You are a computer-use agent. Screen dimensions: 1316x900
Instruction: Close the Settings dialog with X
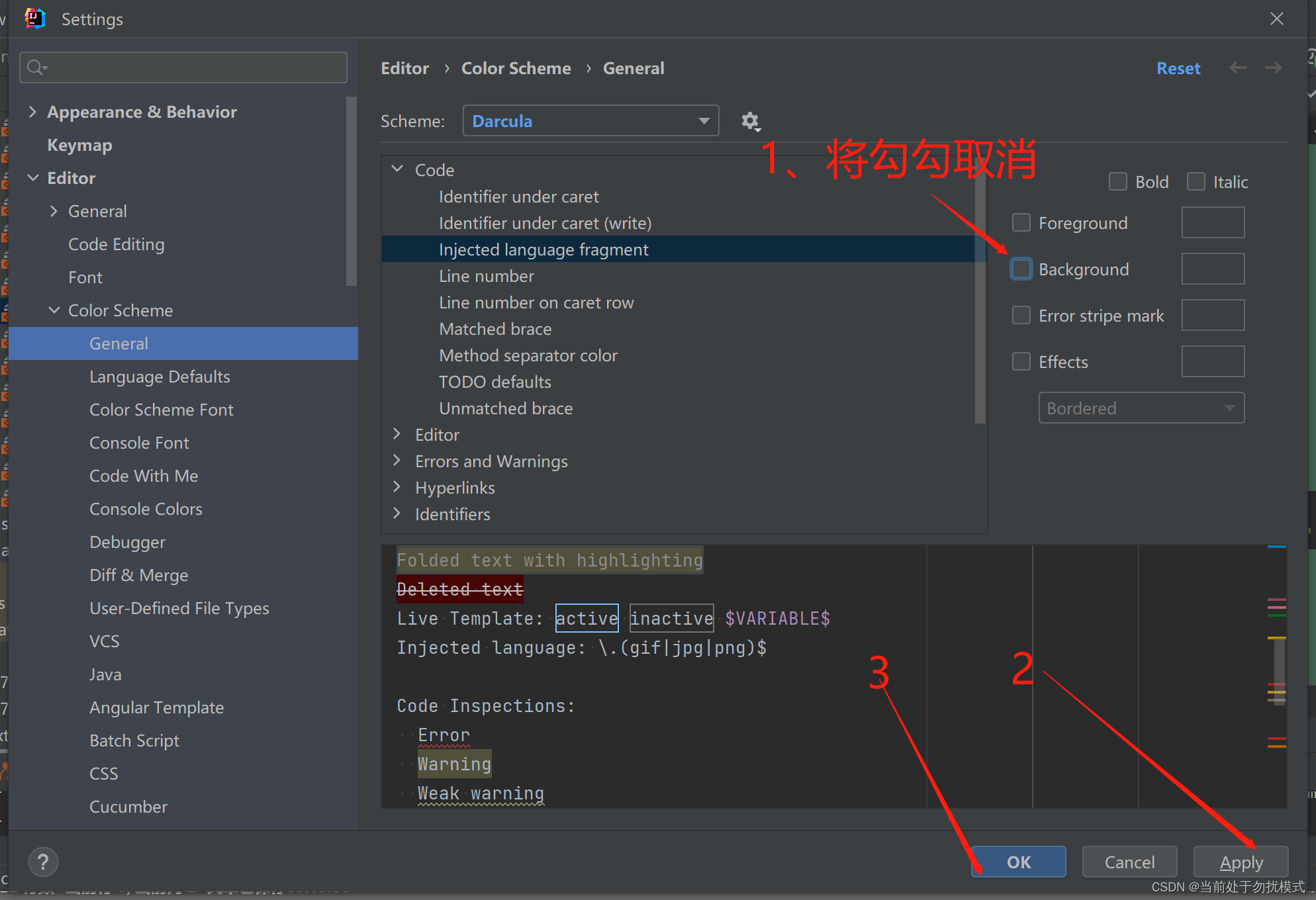tap(1277, 19)
